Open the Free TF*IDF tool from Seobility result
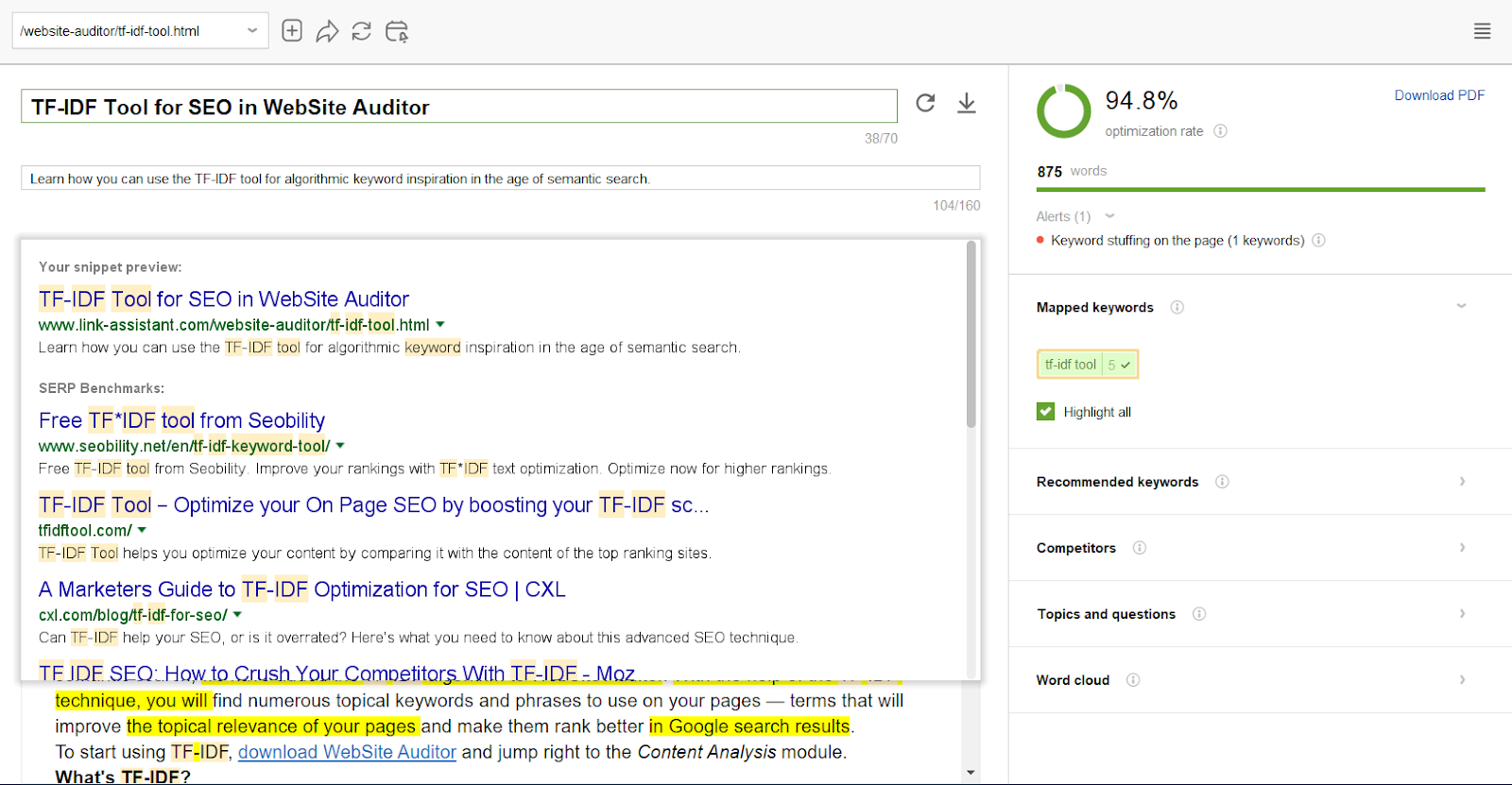 pos(182,420)
